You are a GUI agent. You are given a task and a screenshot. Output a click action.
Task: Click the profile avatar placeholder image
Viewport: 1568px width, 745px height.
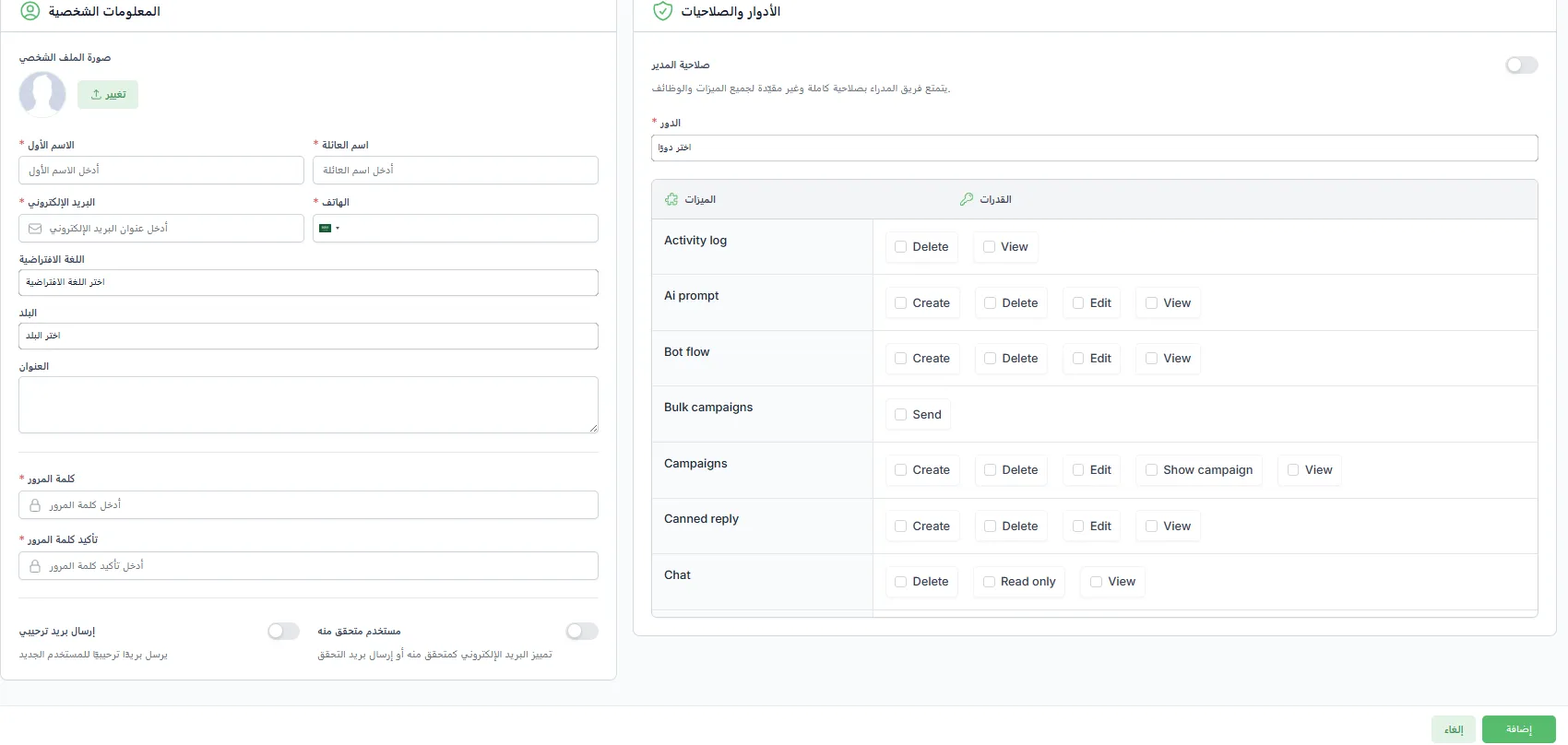(42, 94)
